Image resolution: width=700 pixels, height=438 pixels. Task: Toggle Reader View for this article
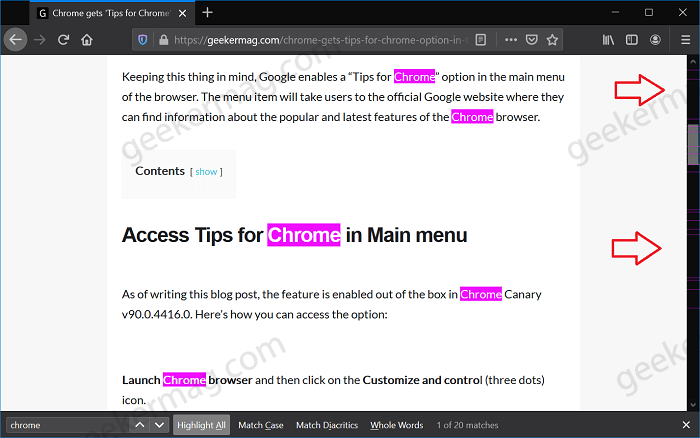tap(481, 40)
